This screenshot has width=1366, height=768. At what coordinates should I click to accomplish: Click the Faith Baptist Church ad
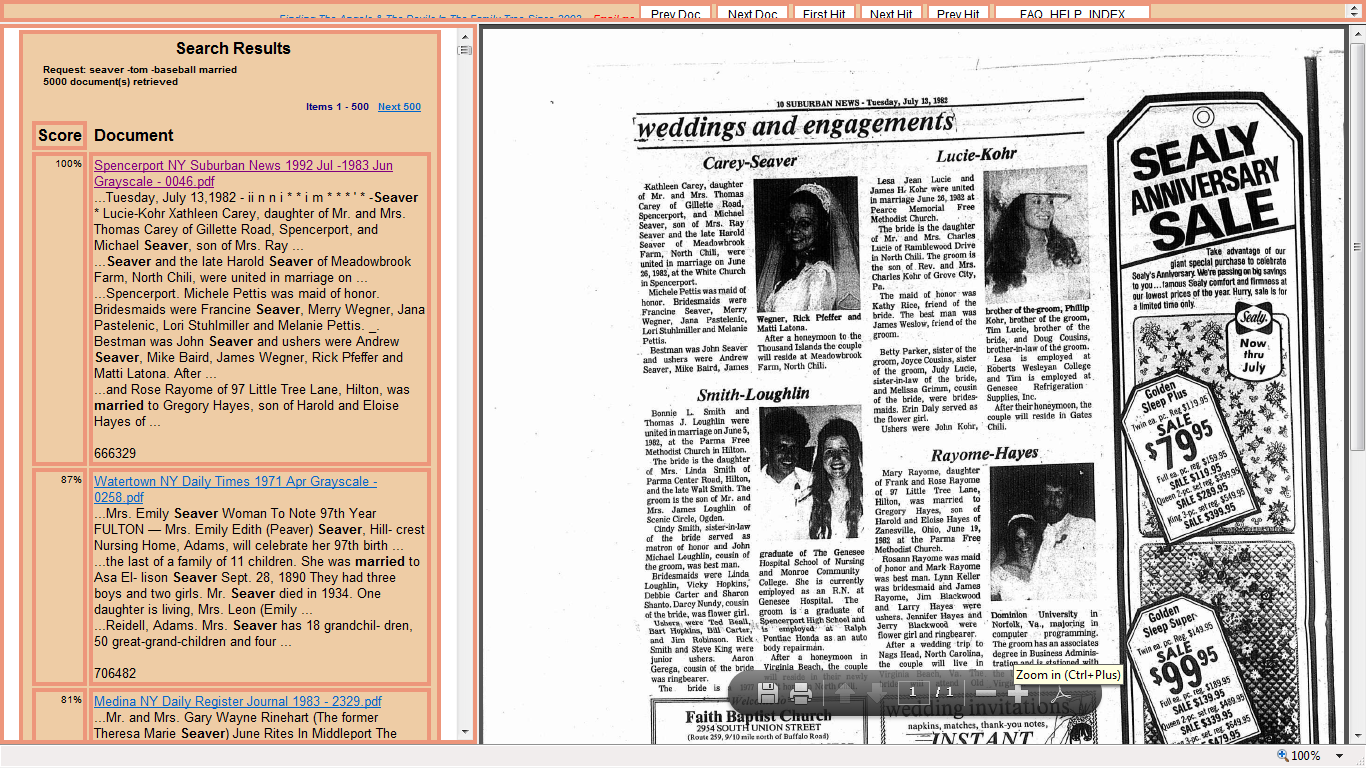758,722
